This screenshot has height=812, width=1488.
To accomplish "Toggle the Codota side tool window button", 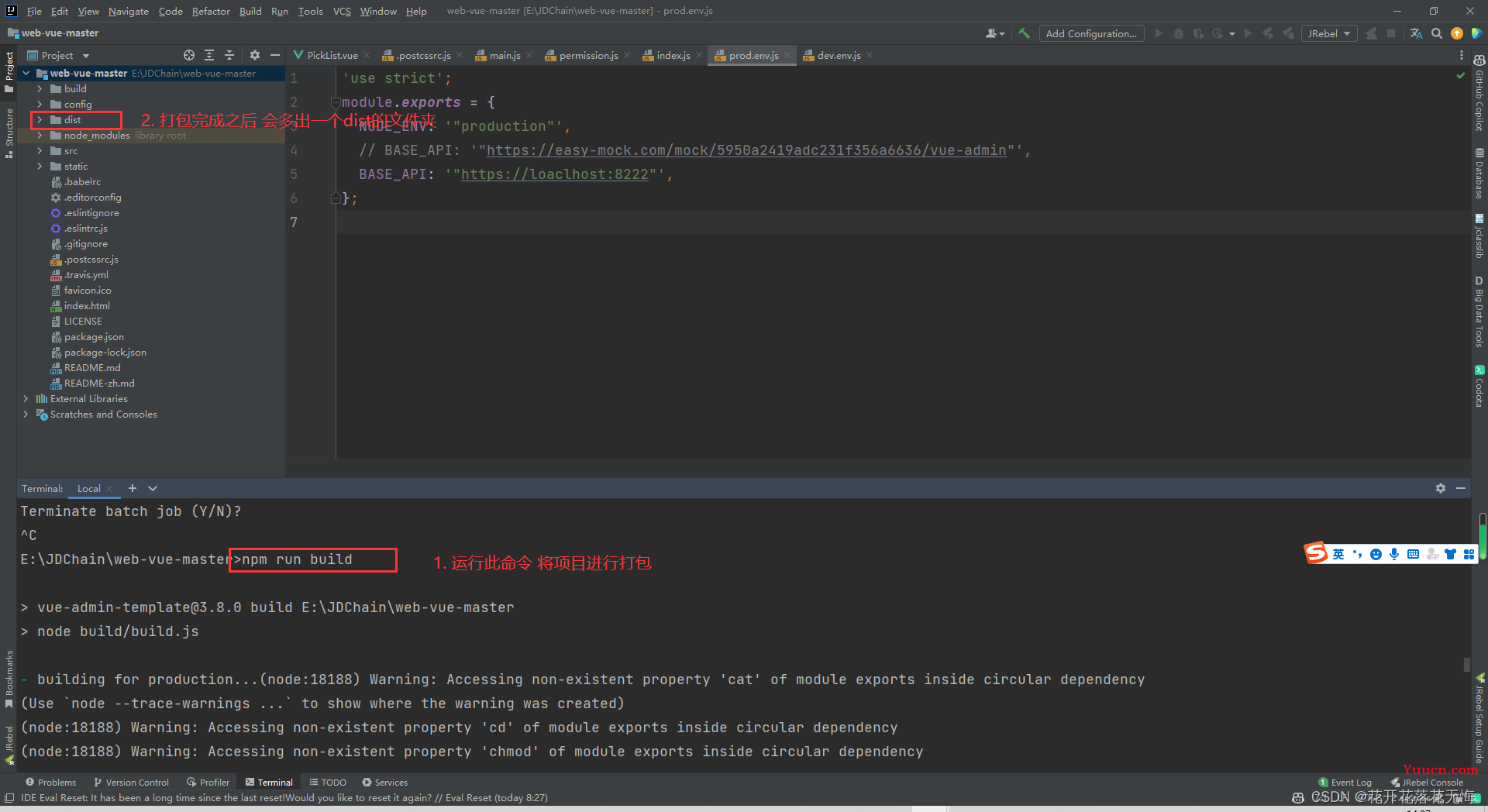I will (x=1479, y=386).
